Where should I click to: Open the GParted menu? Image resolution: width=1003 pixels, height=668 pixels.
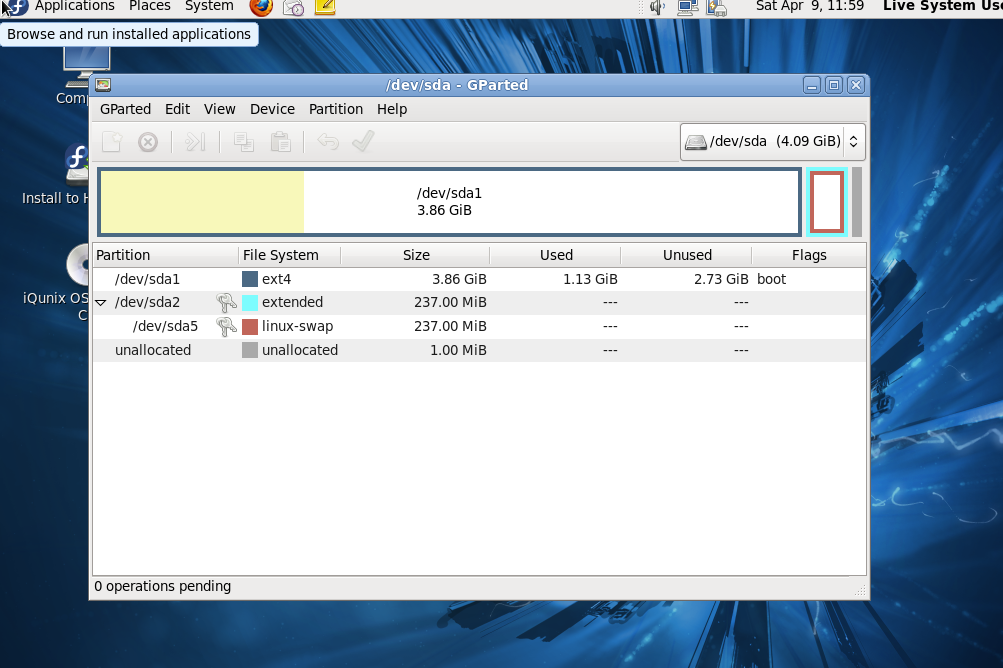[125, 109]
